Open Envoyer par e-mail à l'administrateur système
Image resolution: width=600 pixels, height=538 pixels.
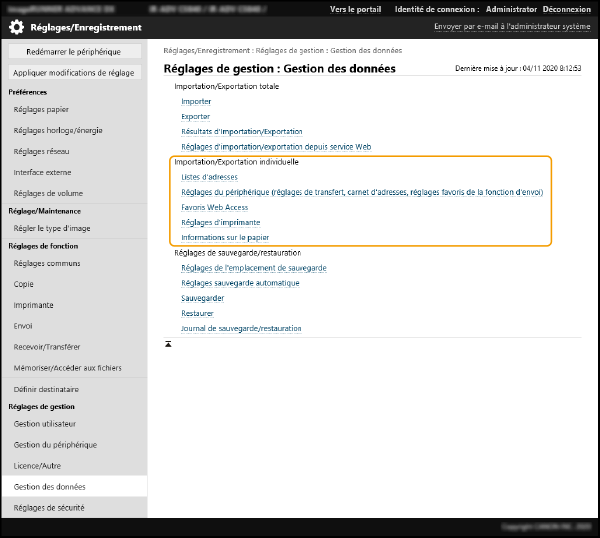510,27
